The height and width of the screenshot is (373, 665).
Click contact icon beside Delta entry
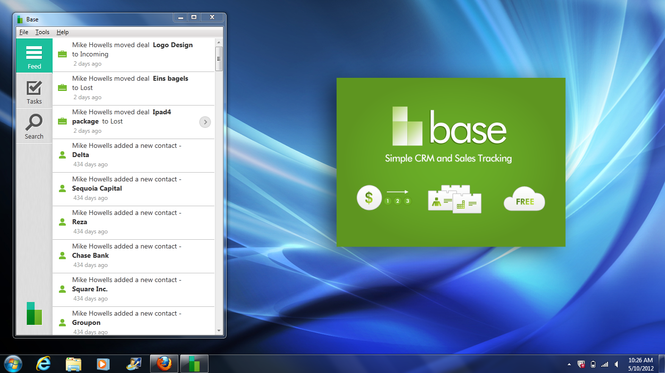62,155
